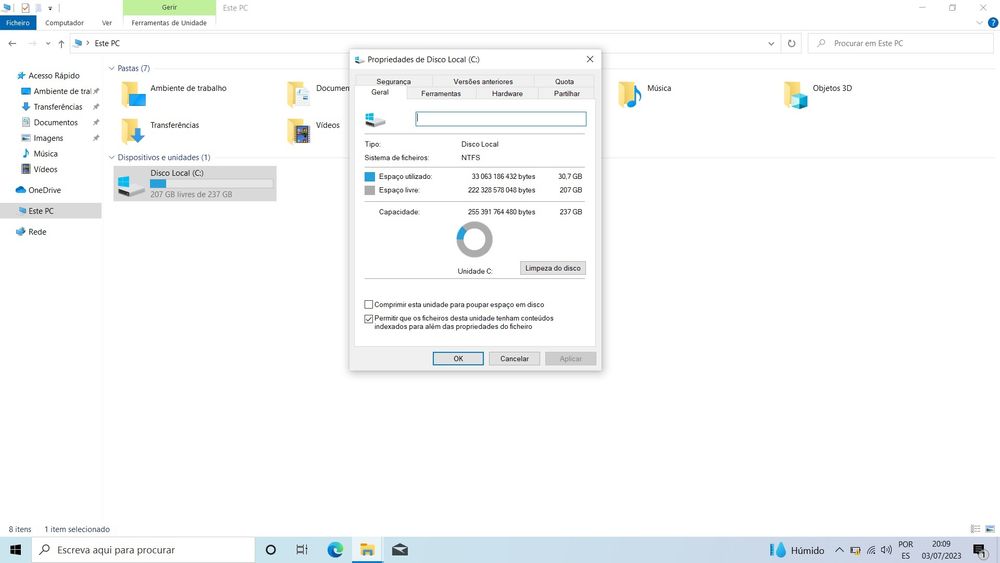Screen dimensions: 1000x563
Task: Switch to the Ferramentas tab
Action: 441,93
